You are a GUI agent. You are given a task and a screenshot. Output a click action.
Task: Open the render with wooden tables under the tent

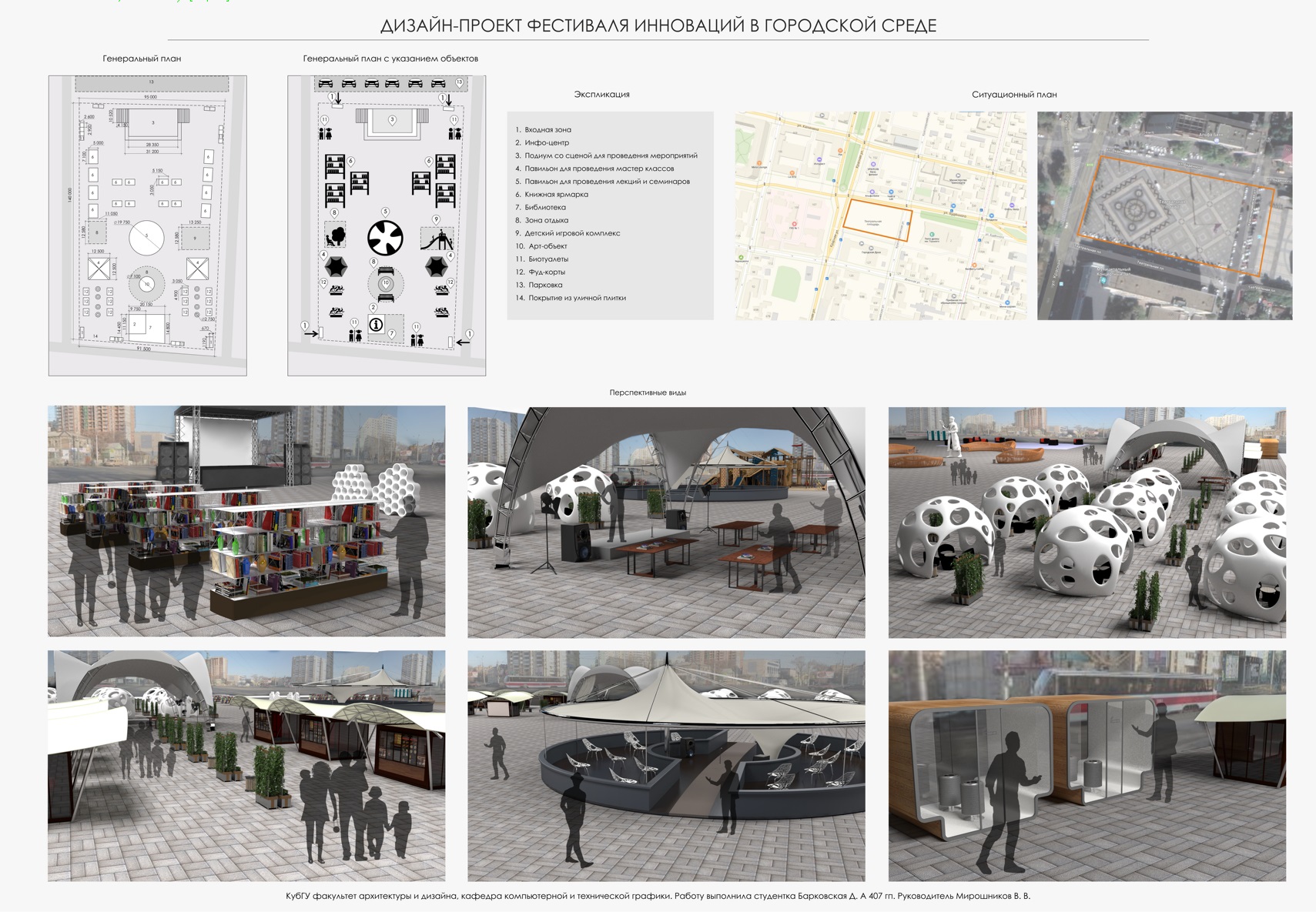click(x=666, y=522)
